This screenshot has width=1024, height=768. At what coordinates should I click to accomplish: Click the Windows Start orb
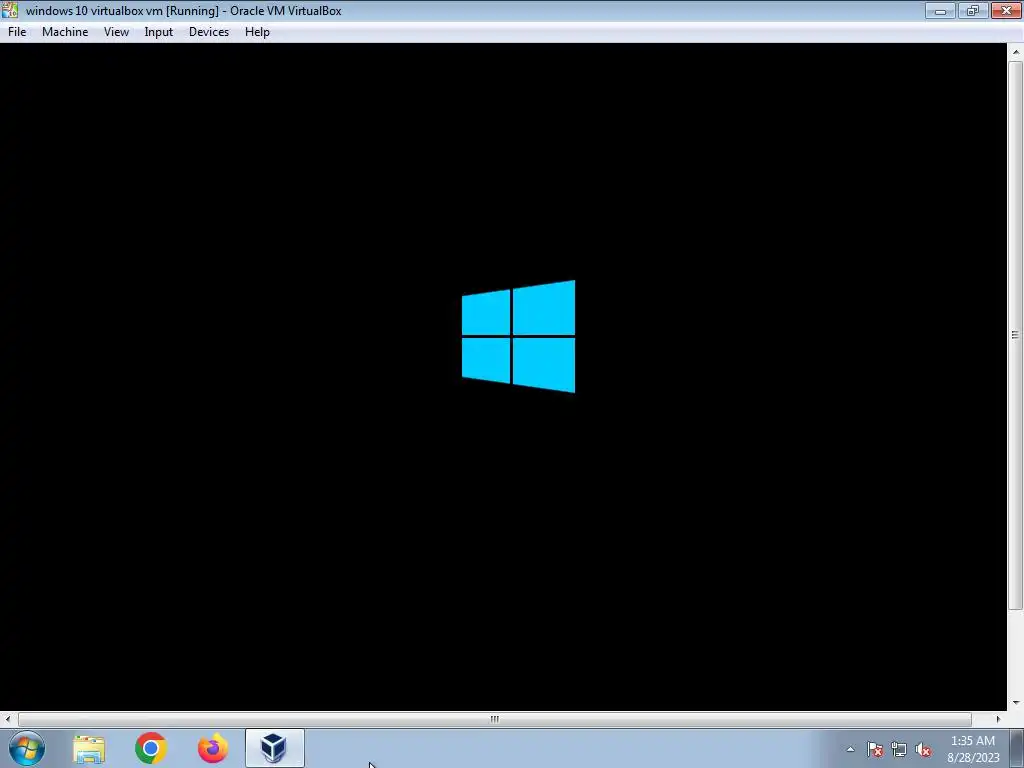click(27, 748)
